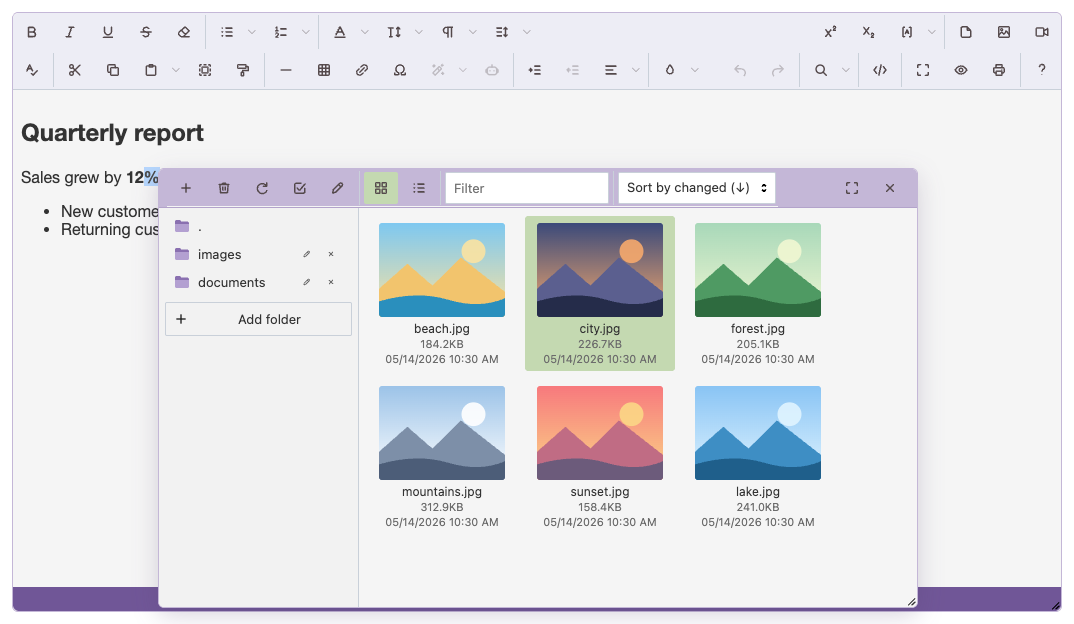Image resolution: width=1074 pixels, height=624 pixels.
Task: Select the sunset.jpg thumbnail
Action: 600,433
